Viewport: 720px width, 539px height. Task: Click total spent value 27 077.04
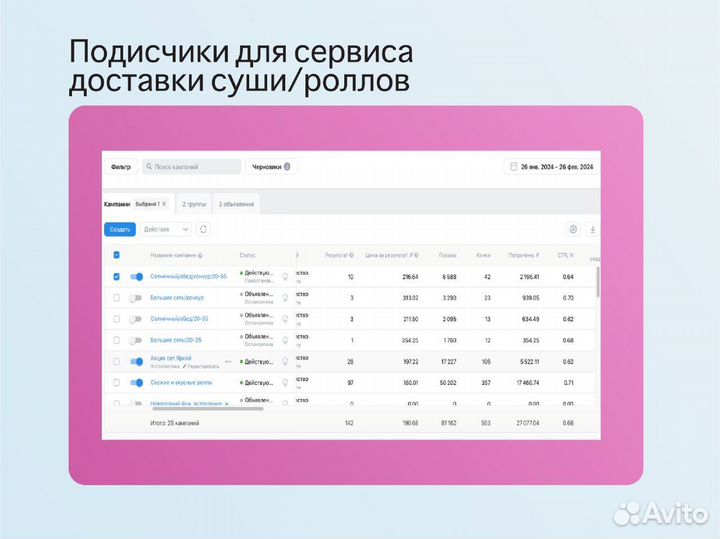pos(528,423)
